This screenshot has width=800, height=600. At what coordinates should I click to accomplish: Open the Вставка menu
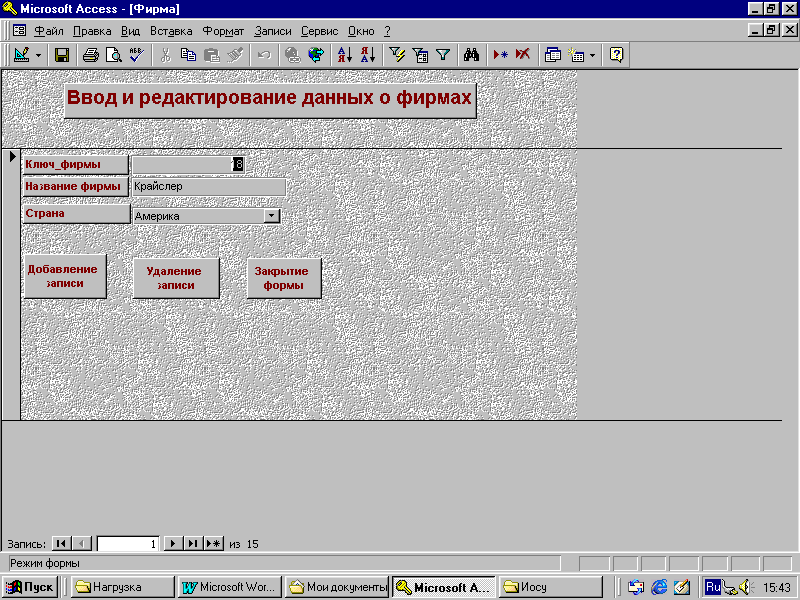[171, 31]
